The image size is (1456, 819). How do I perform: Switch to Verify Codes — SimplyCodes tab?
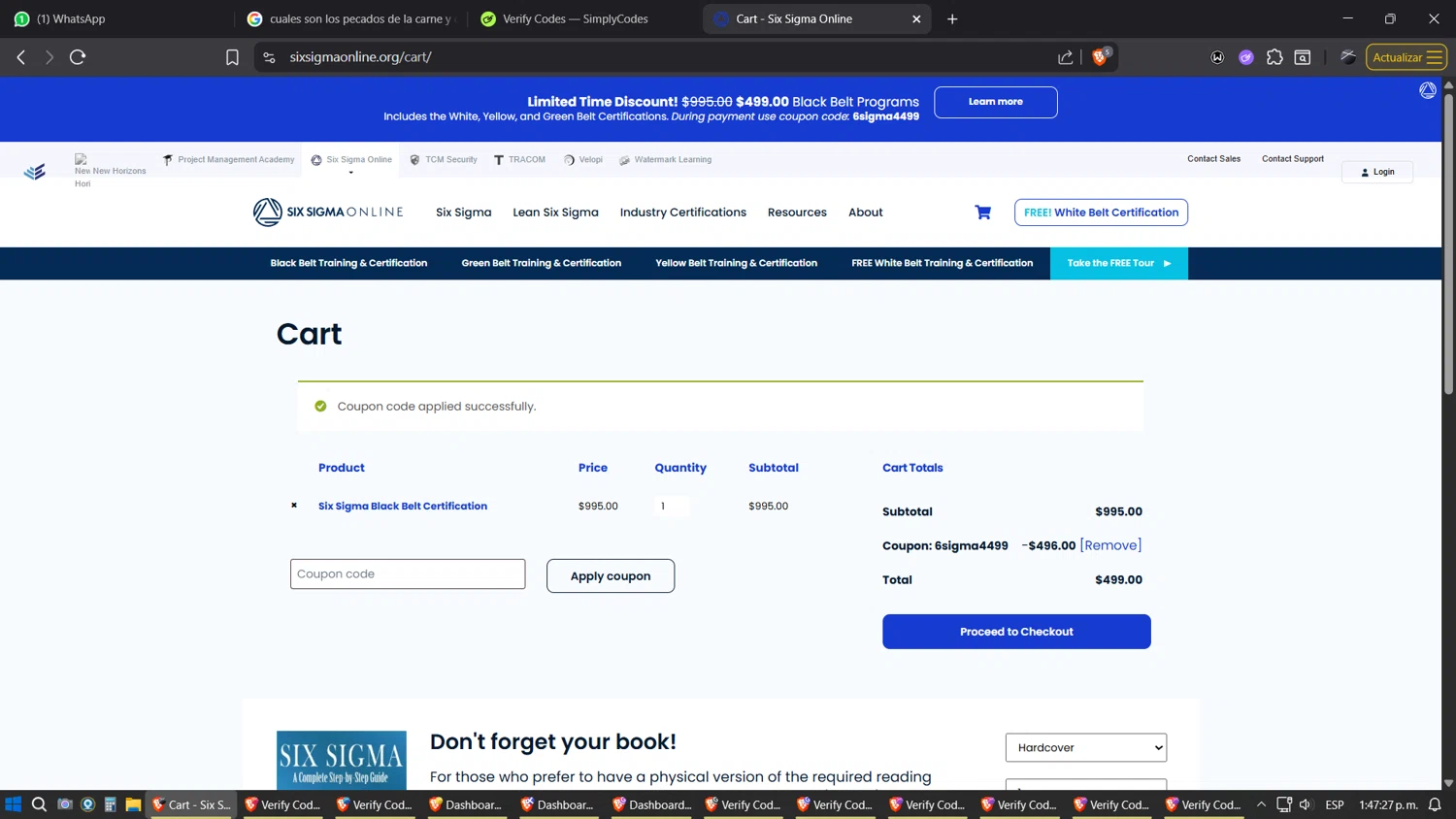click(584, 18)
